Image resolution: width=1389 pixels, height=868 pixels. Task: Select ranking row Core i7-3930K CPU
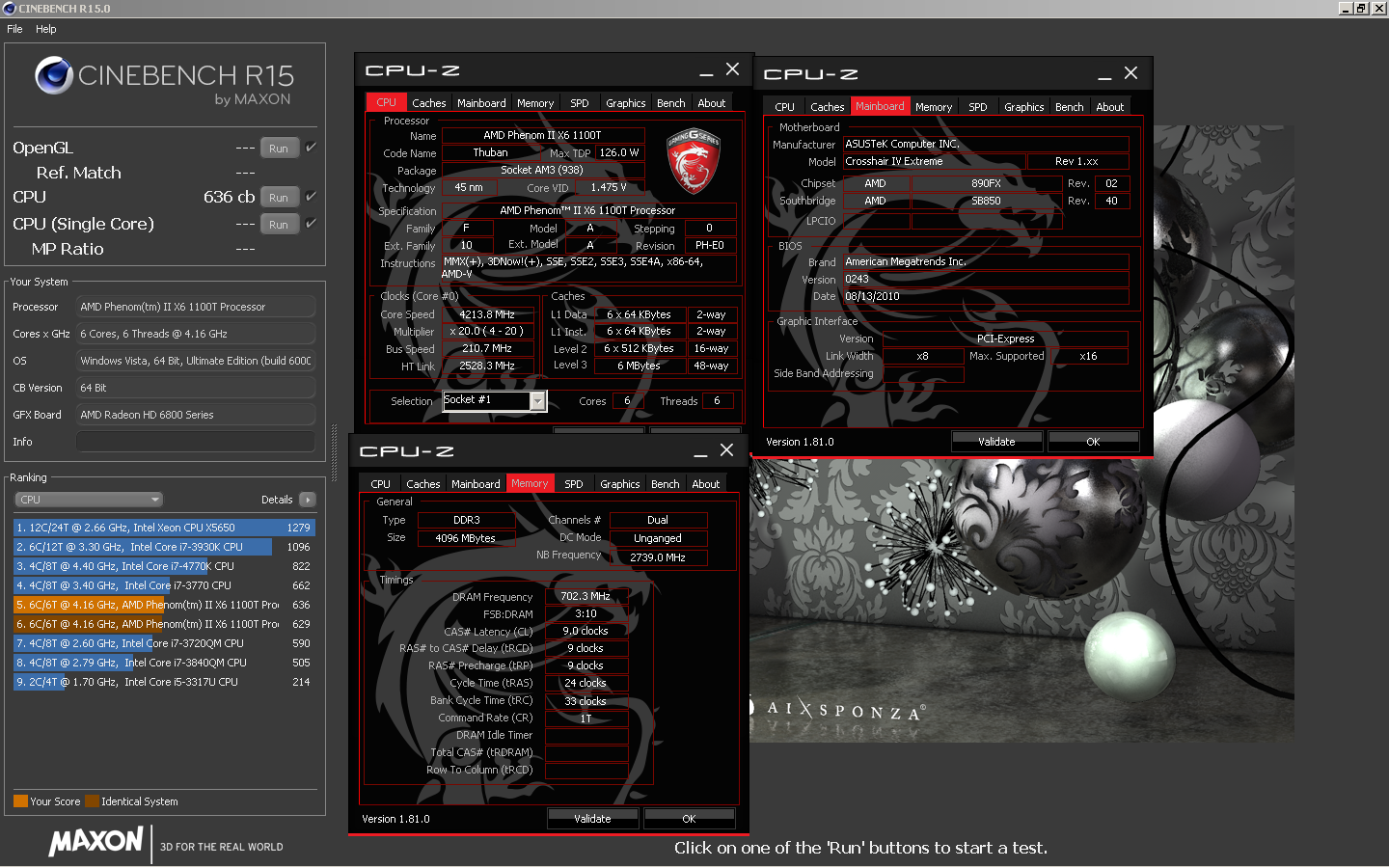[164, 547]
